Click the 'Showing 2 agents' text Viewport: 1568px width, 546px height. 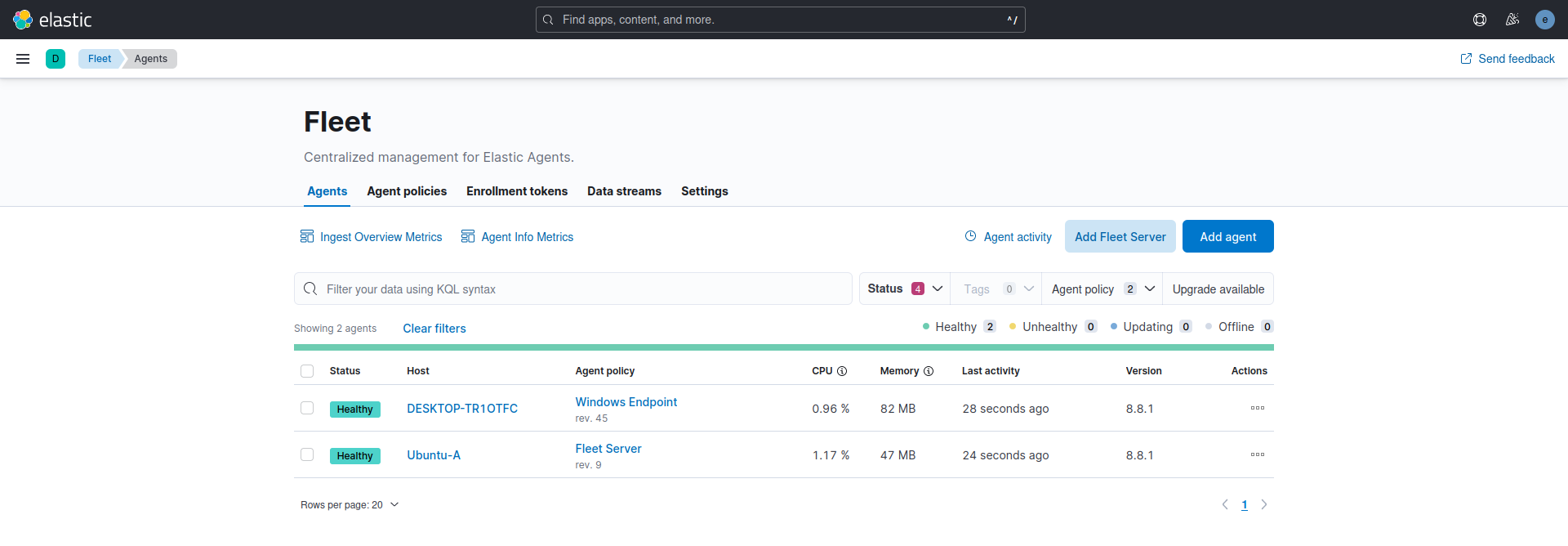pos(335,328)
